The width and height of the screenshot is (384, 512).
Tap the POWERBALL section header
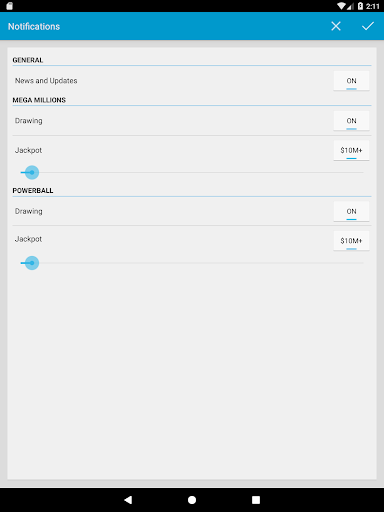click(x=33, y=190)
